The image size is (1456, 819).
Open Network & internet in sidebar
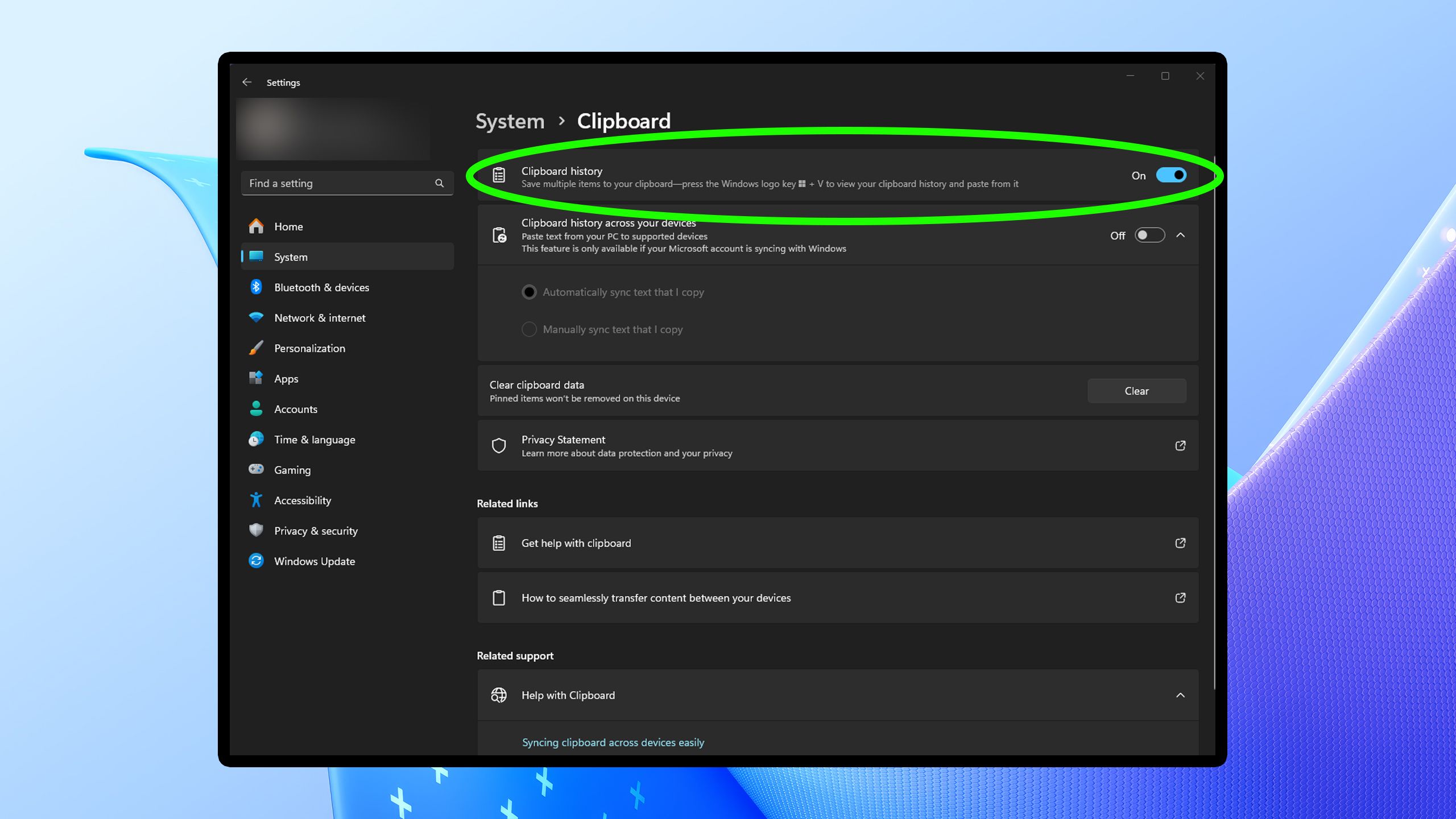(320, 318)
